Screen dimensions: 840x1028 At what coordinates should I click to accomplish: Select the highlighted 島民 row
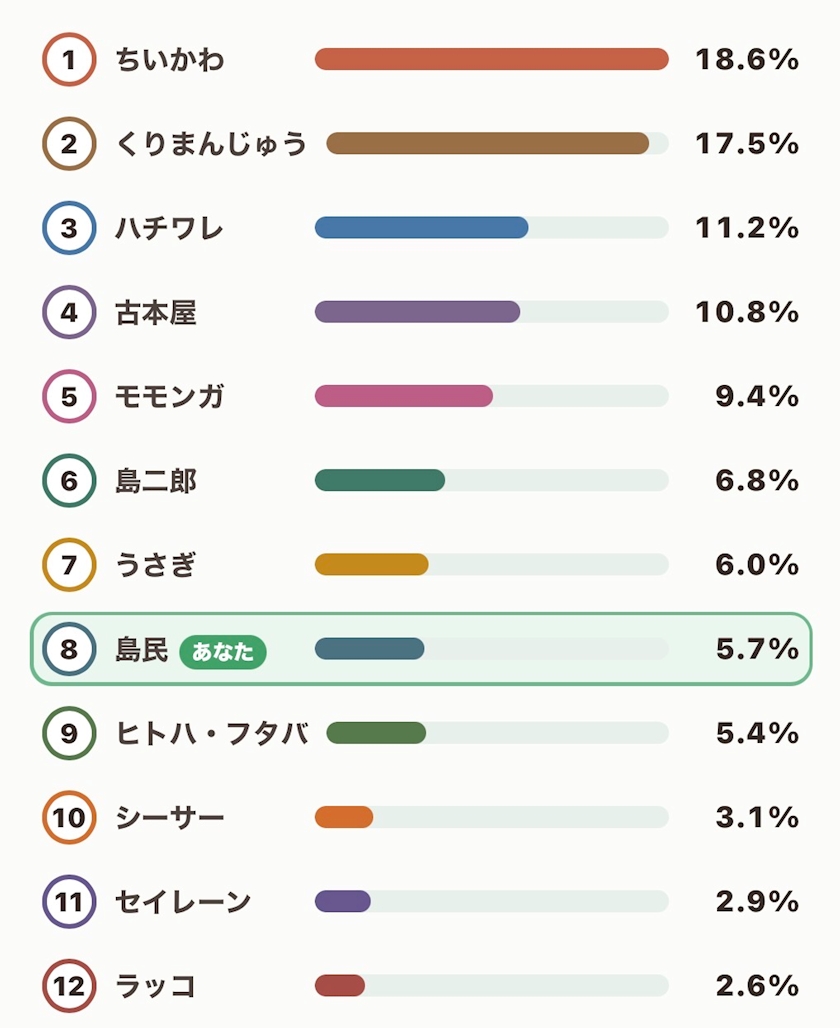pyautogui.click(x=421, y=649)
